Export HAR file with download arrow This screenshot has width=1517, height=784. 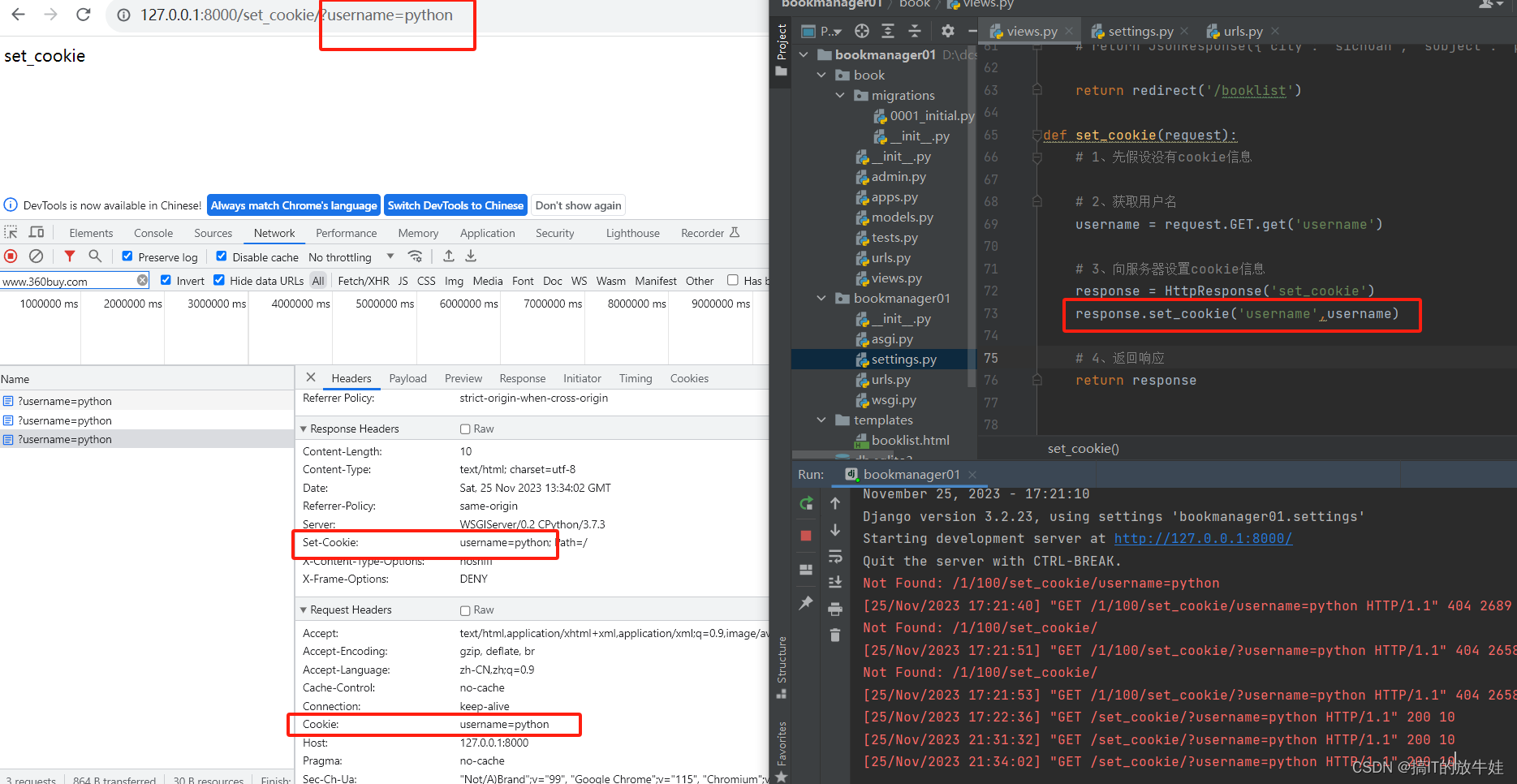[x=471, y=256]
